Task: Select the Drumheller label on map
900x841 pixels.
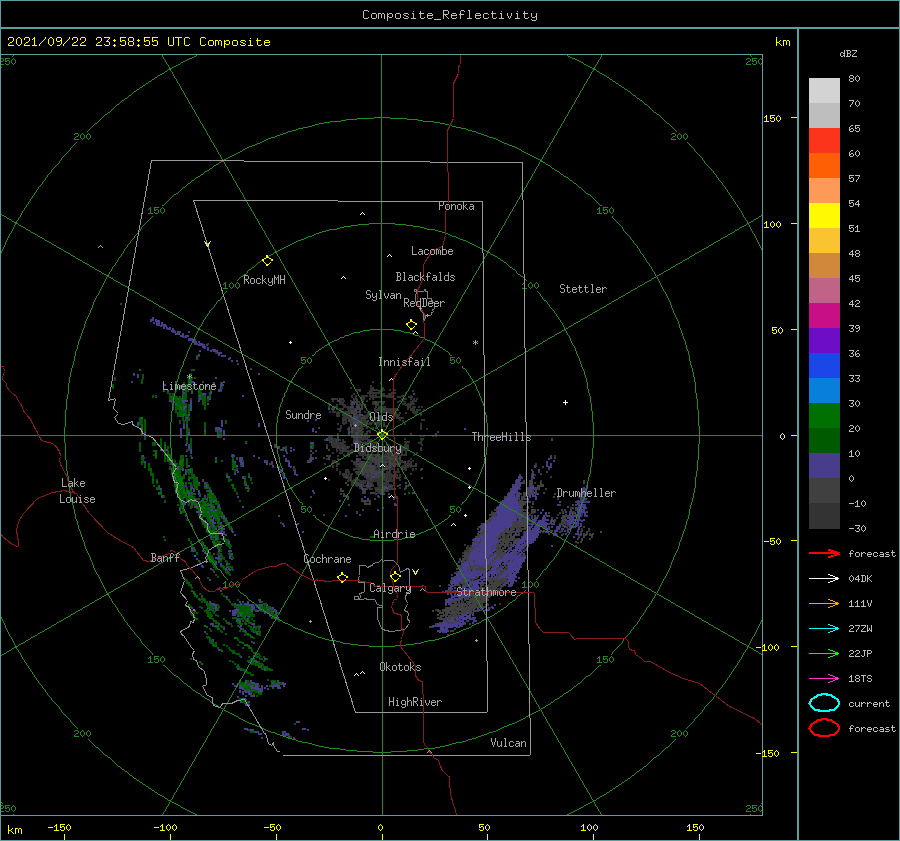Action: point(586,493)
